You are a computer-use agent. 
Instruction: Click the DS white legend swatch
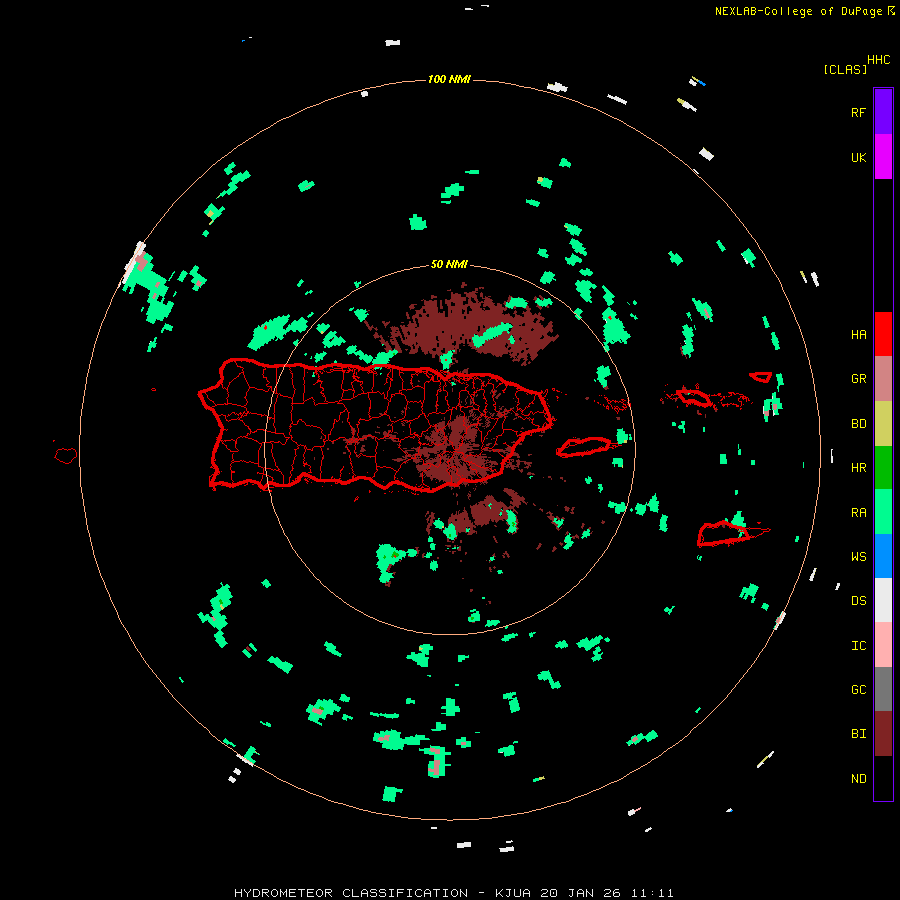pyautogui.click(x=883, y=600)
